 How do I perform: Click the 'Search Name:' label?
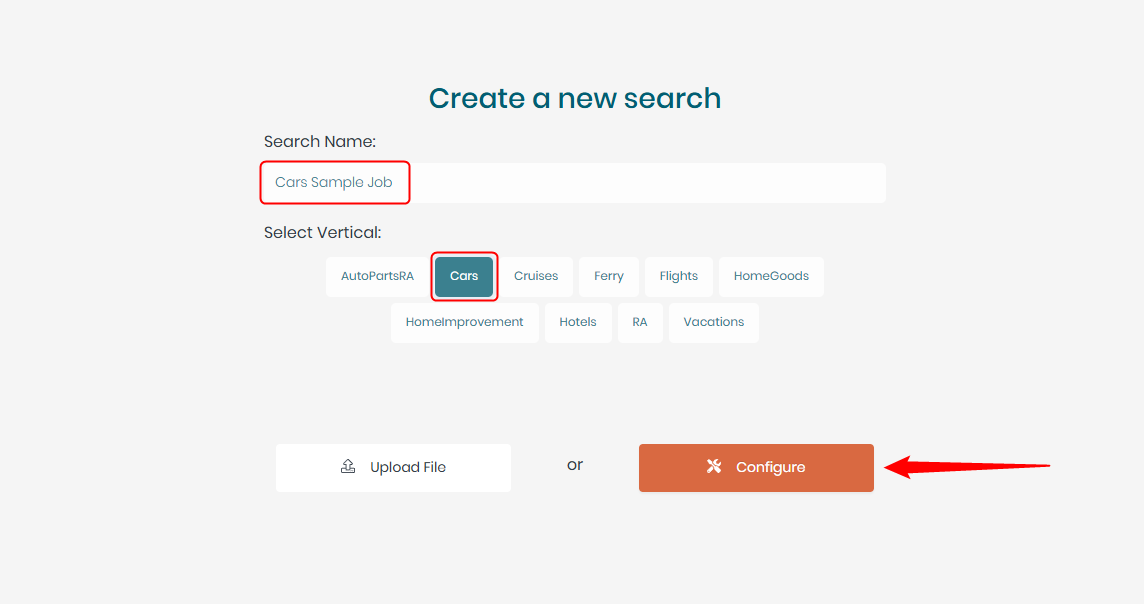point(319,141)
